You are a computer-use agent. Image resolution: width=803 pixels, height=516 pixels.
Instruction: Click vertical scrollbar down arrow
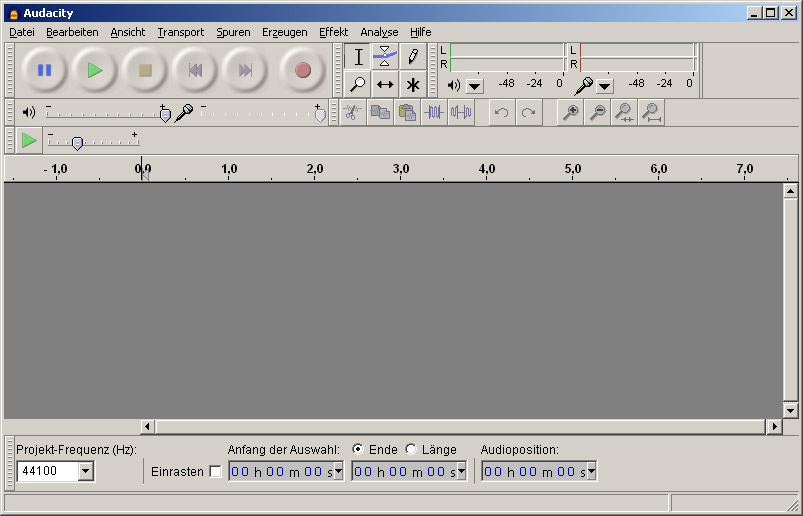[790, 410]
